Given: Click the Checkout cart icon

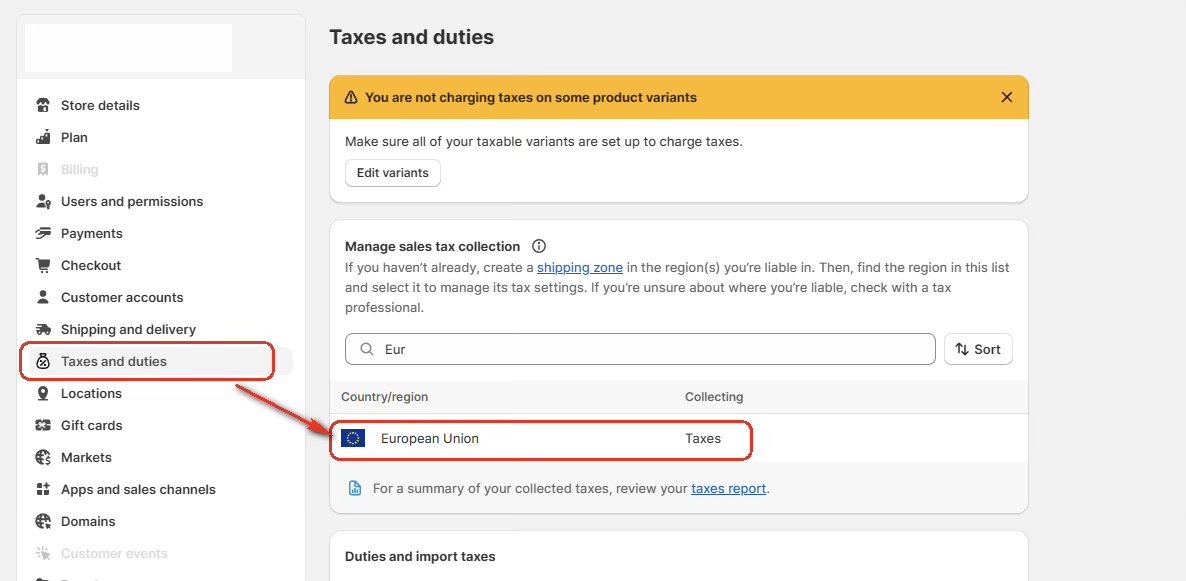Looking at the screenshot, I should pyautogui.click(x=43, y=265).
